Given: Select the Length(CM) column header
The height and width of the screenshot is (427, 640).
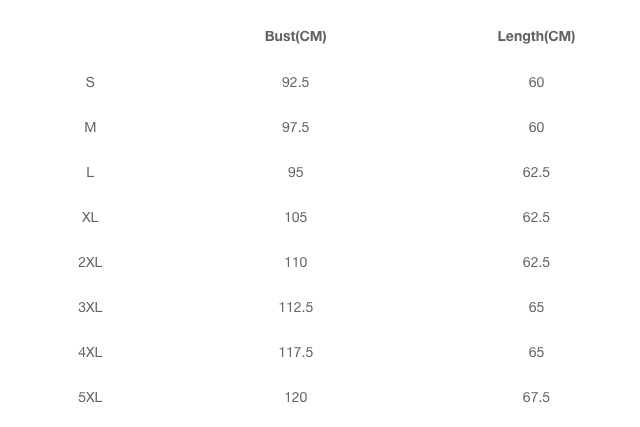Looking at the screenshot, I should point(536,36).
